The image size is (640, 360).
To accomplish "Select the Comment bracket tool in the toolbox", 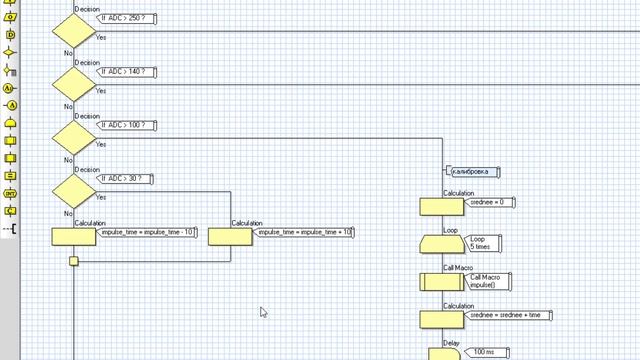I will [11, 229].
